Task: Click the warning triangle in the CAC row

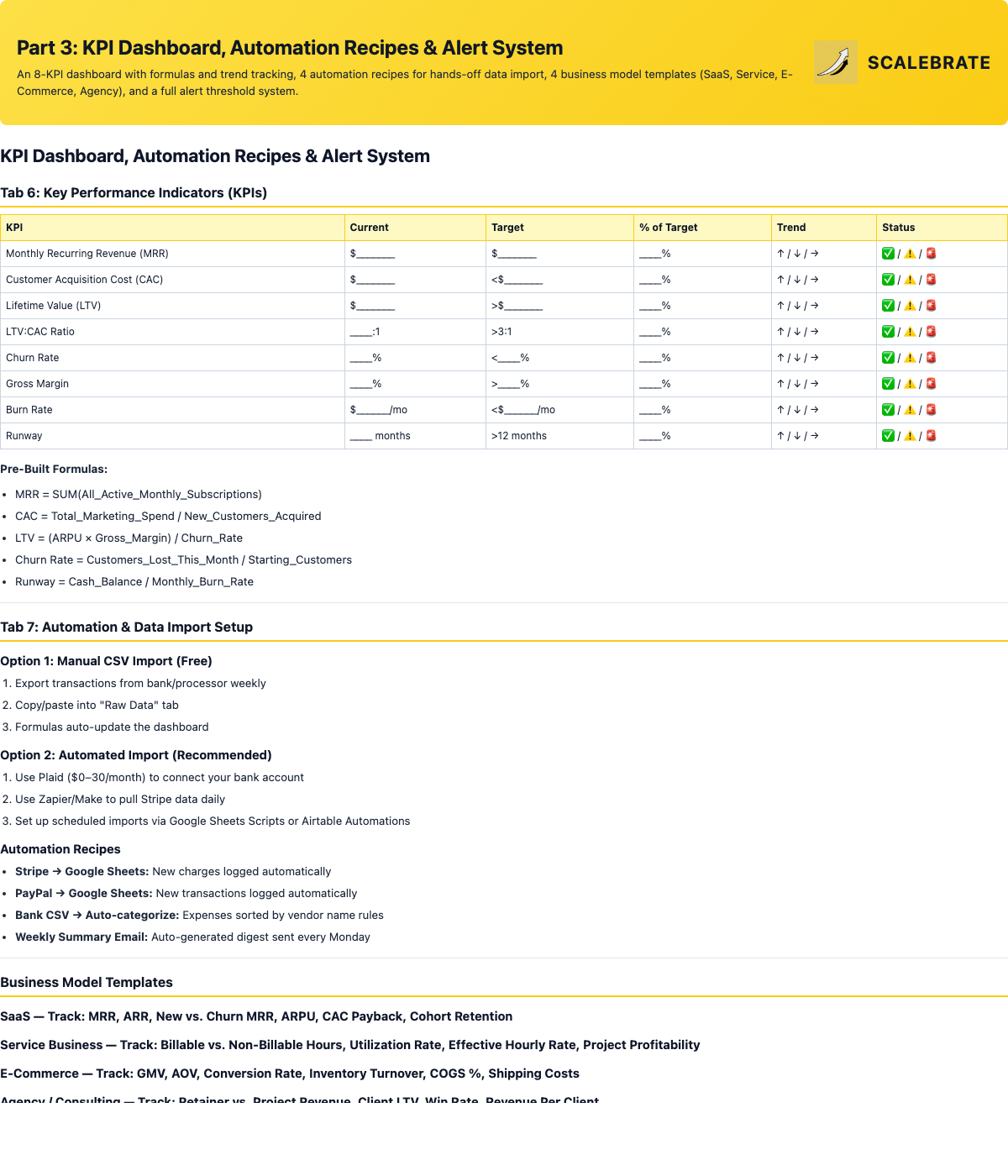Action: point(910,280)
